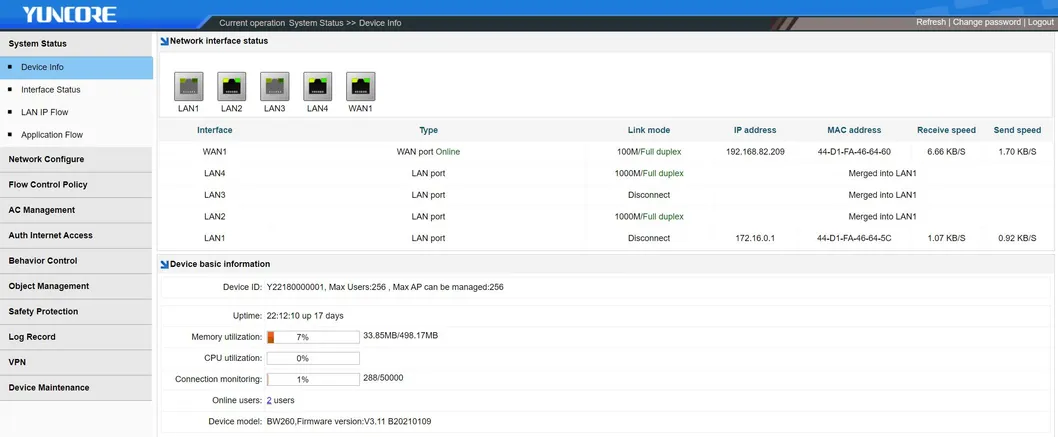
Task: Collapse Network interface status section arrow
Action: [x=164, y=41]
